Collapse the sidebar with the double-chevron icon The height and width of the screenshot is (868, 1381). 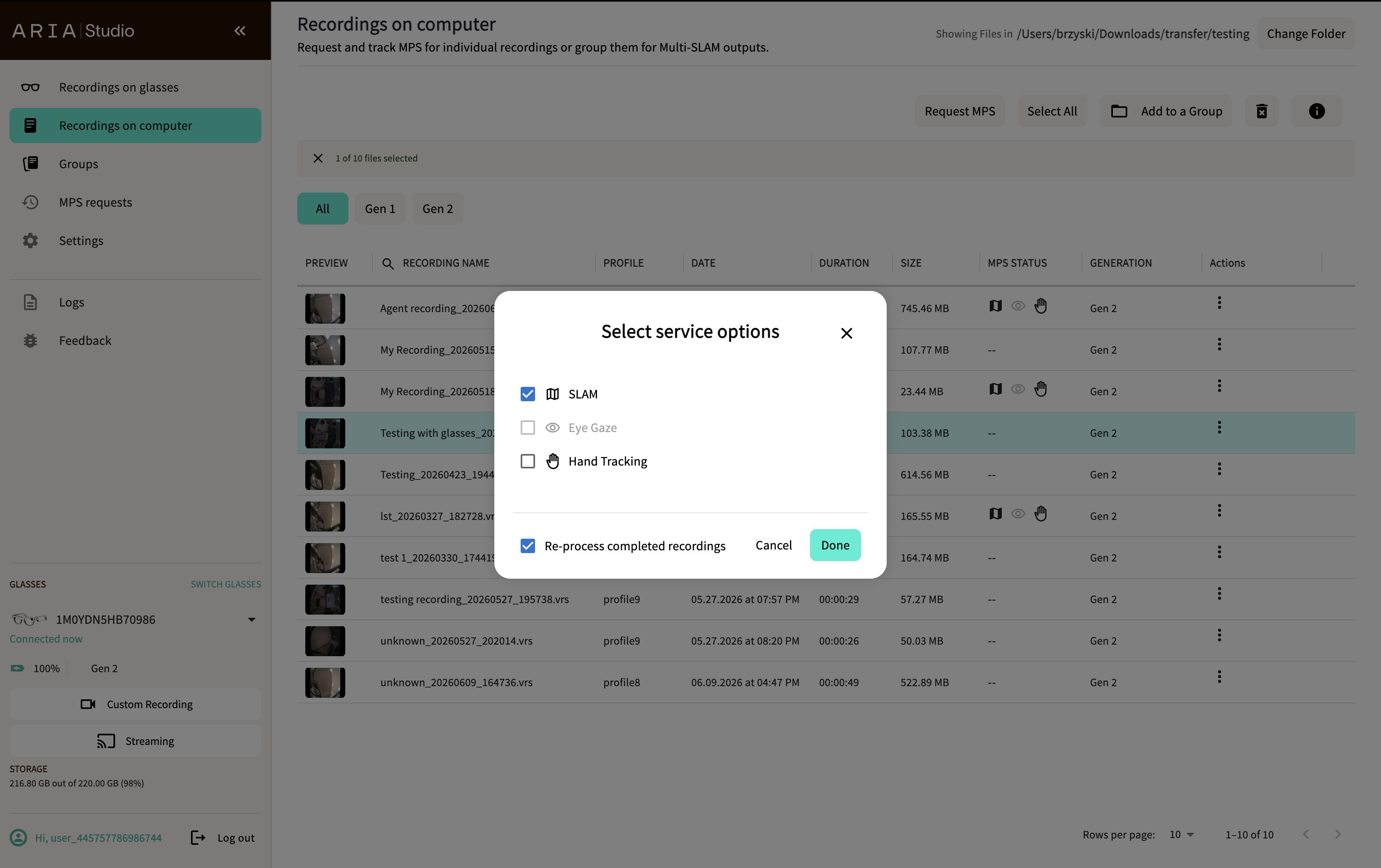click(x=240, y=31)
